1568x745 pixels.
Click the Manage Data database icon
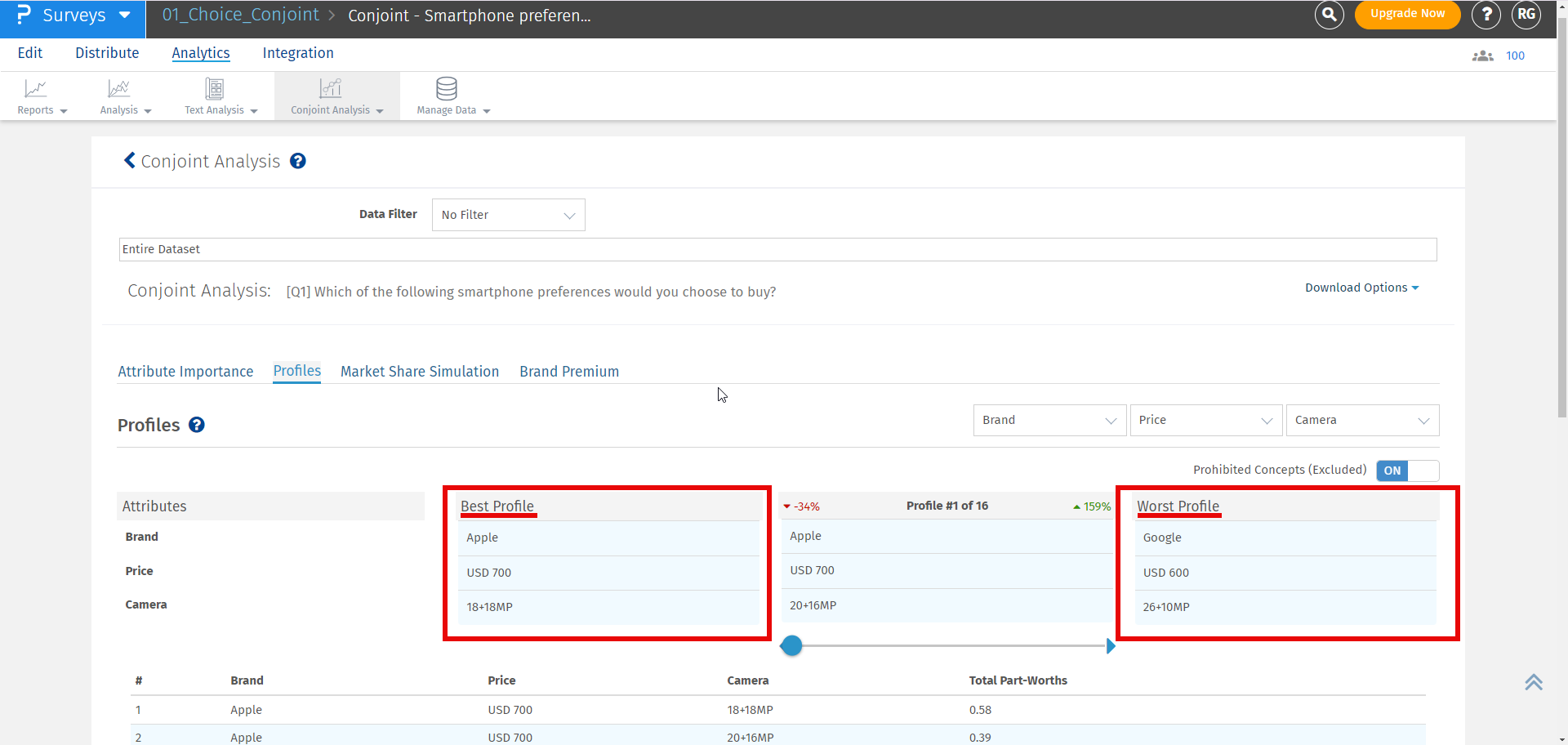tap(447, 88)
